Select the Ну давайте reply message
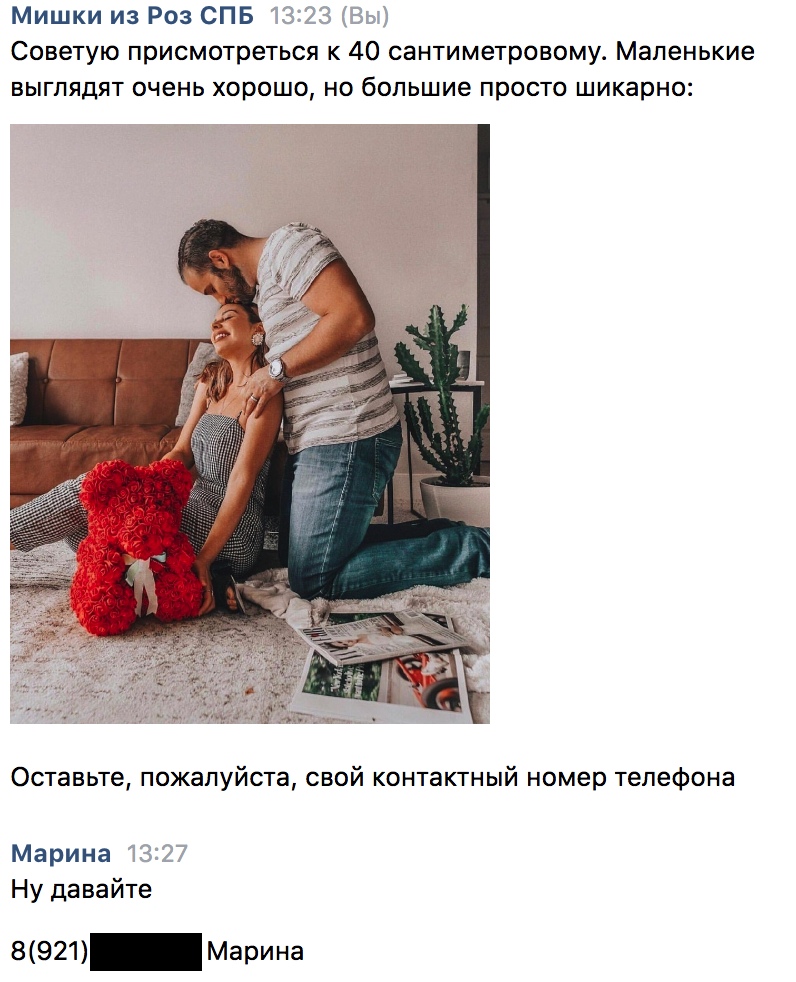Viewport: 796px width, 982px height. [x=81, y=889]
